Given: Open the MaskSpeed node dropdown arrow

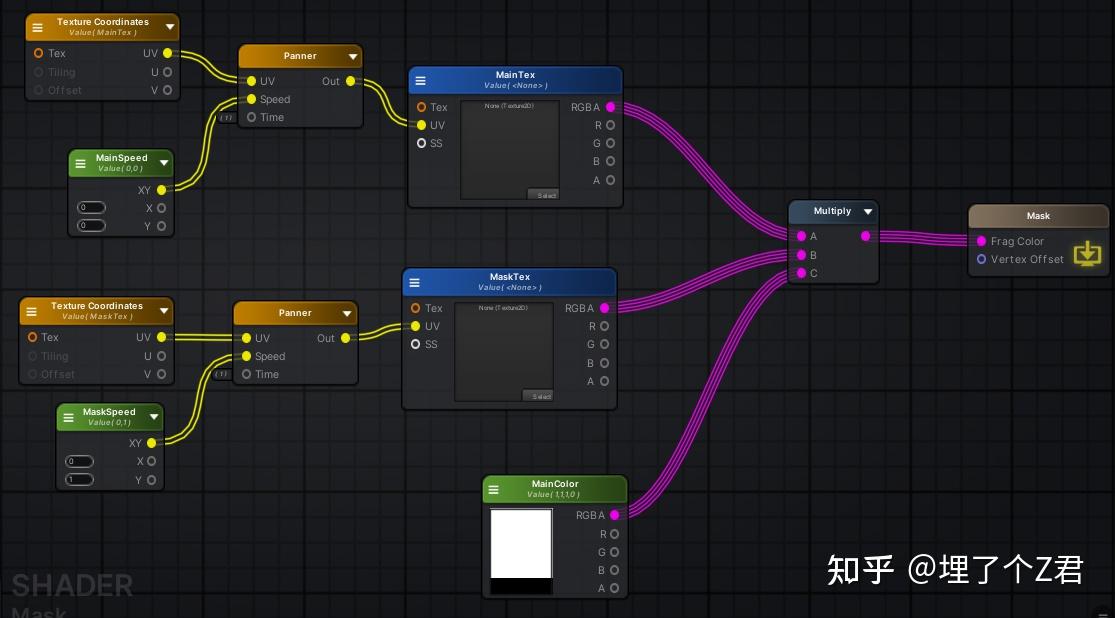Looking at the screenshot, I should [153, 417].
